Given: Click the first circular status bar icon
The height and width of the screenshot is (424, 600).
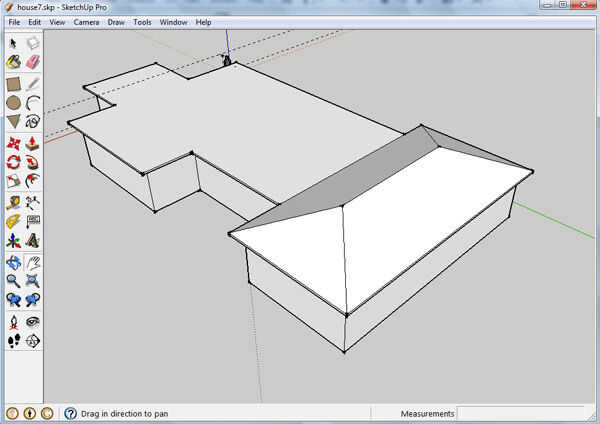Looking at the screenshot, I should pyautogui.click(x=13, y=413).
